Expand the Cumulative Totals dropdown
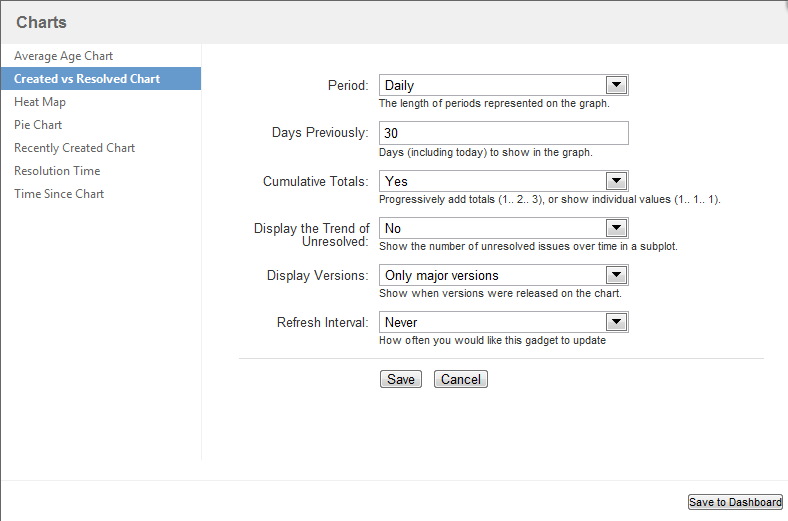This screenshot has height=521, width=788. (503, 181)
